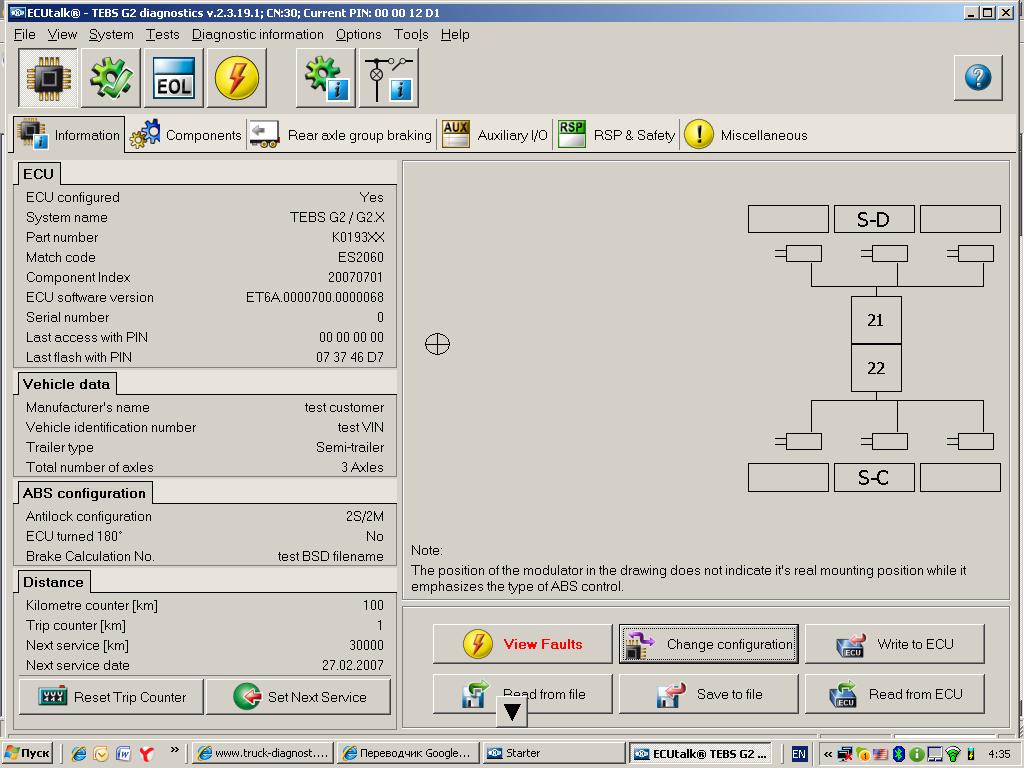Launch Word from quick launch icon
The width and height of the screenshot is (1024, 768).
pyautogui.click(x=123, y=754)
